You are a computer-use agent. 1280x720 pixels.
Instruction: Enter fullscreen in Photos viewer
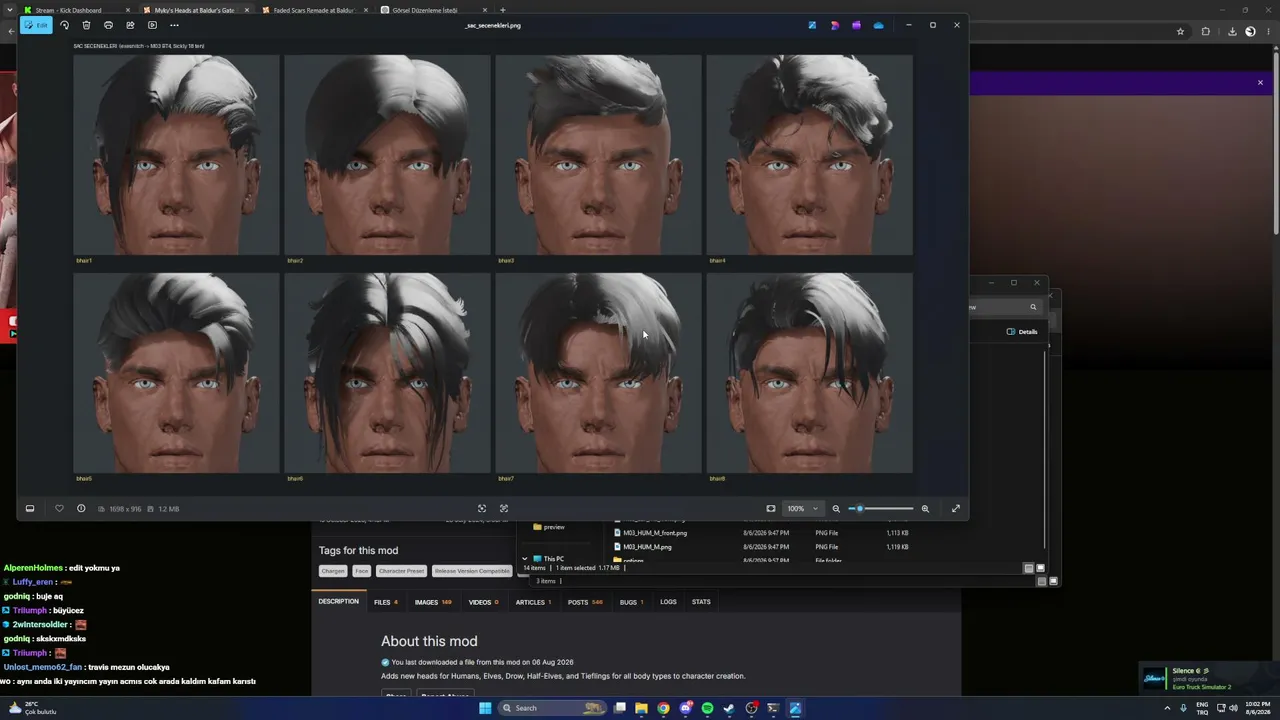(x=956, y=509)
